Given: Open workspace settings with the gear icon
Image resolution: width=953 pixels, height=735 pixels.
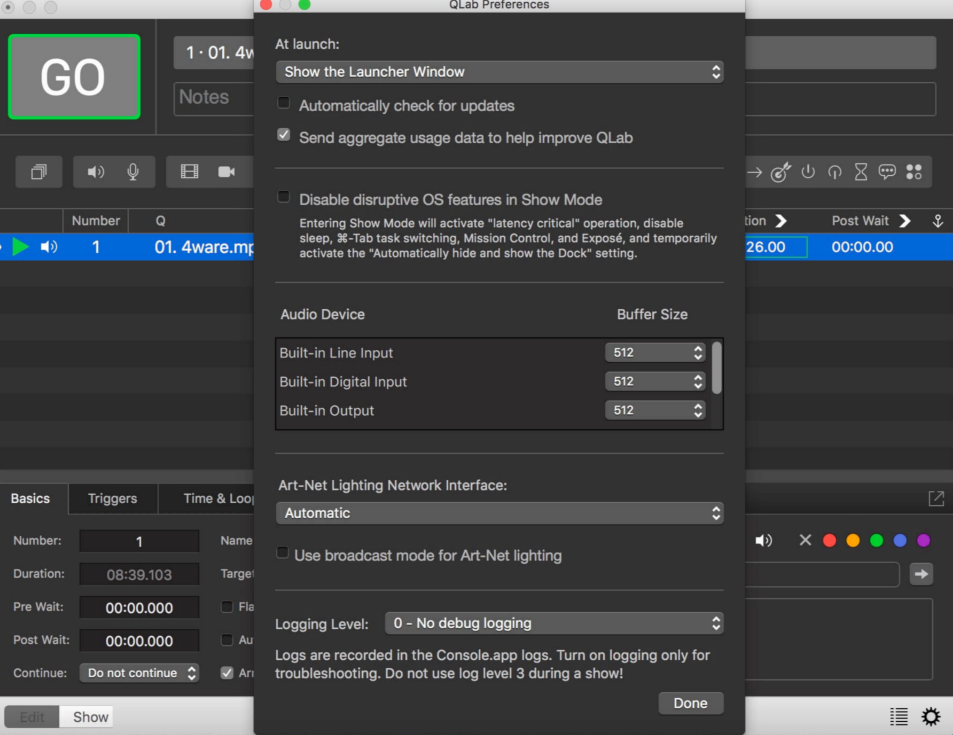Looking at the screenshot, I should tap(931, 717).
